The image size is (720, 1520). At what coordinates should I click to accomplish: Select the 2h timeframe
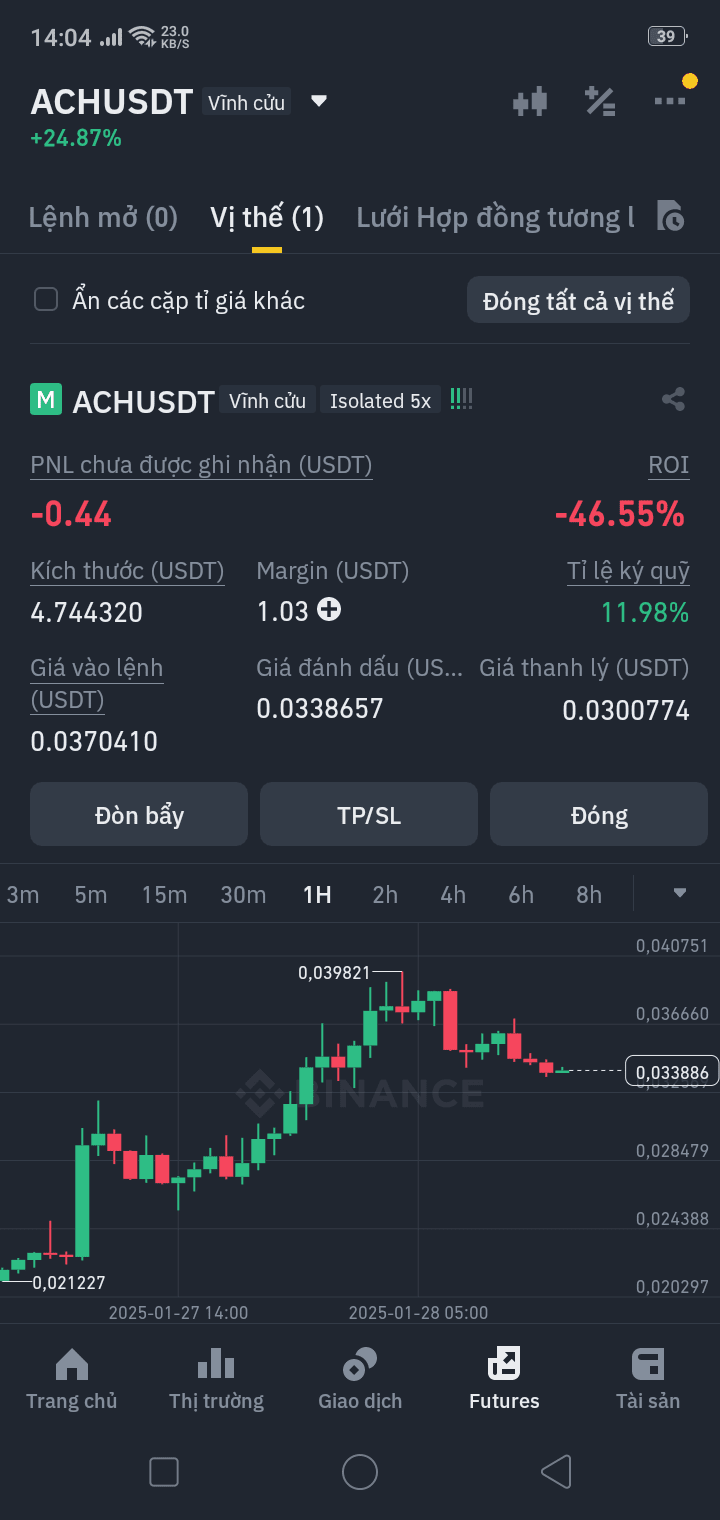coord(385,894)
